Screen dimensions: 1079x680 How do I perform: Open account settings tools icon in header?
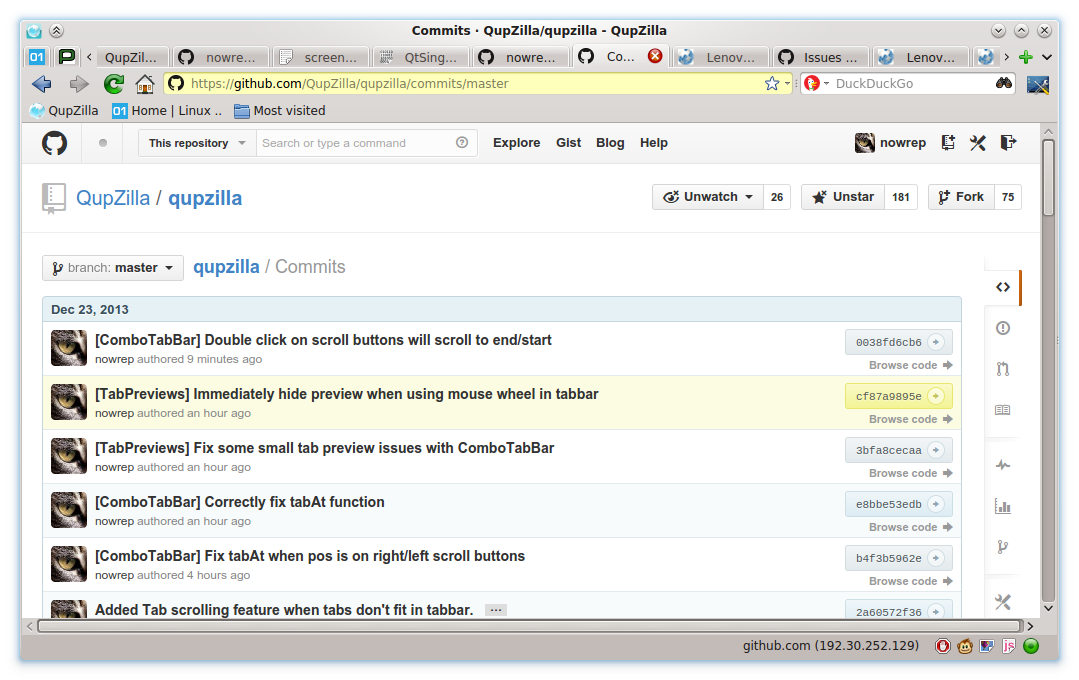[978, 142]
